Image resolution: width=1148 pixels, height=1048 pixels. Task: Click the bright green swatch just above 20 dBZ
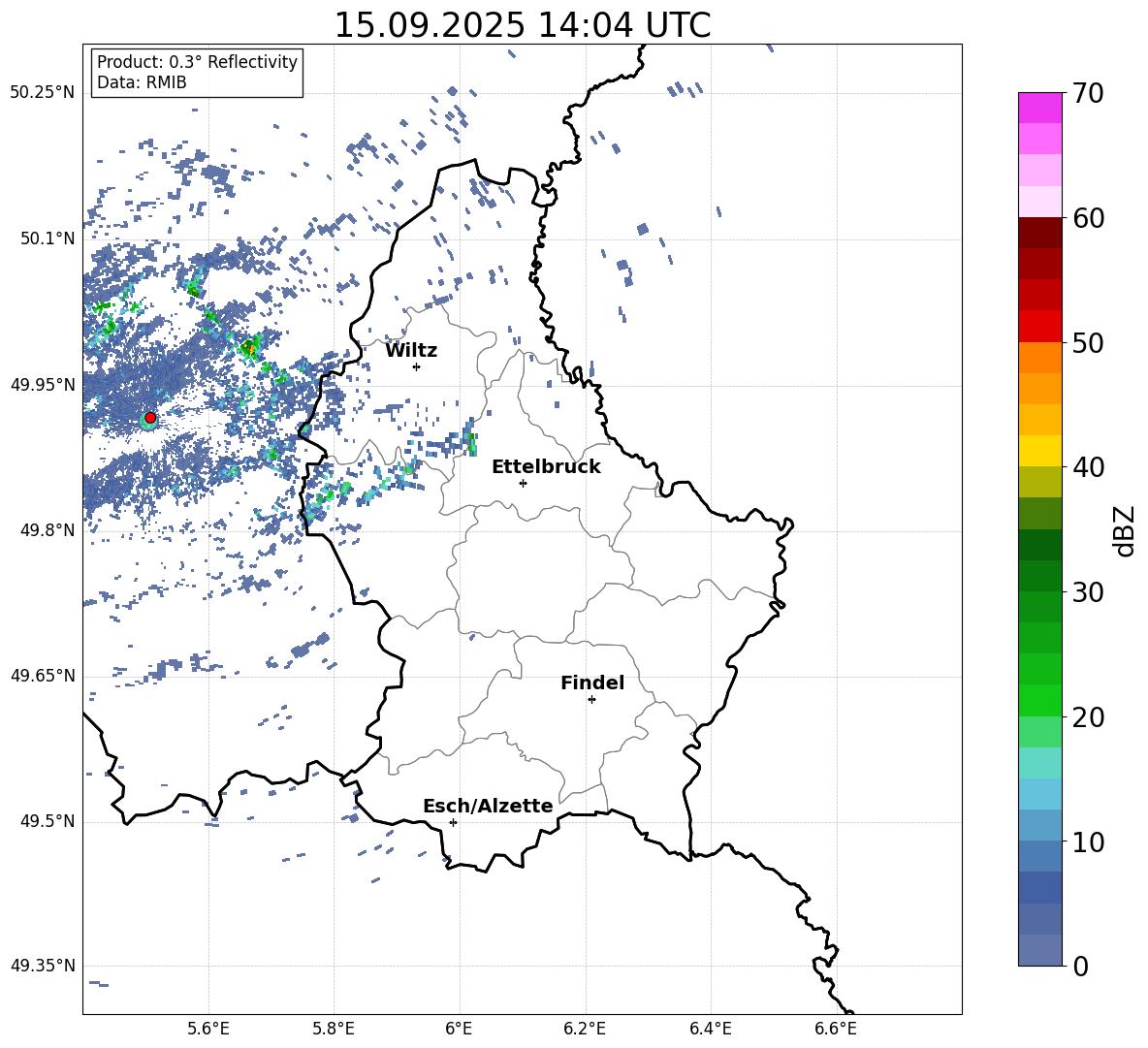click(1039, 701)
